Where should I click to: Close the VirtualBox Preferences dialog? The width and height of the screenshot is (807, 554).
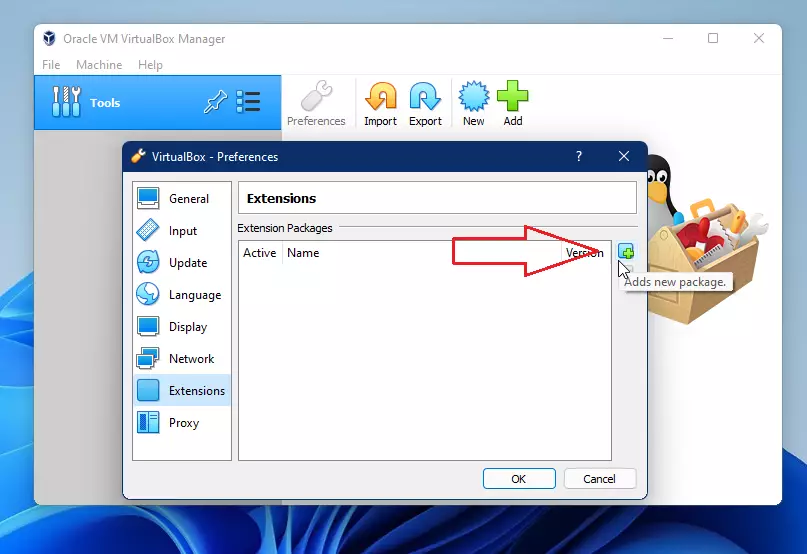(x=624, y=156)
